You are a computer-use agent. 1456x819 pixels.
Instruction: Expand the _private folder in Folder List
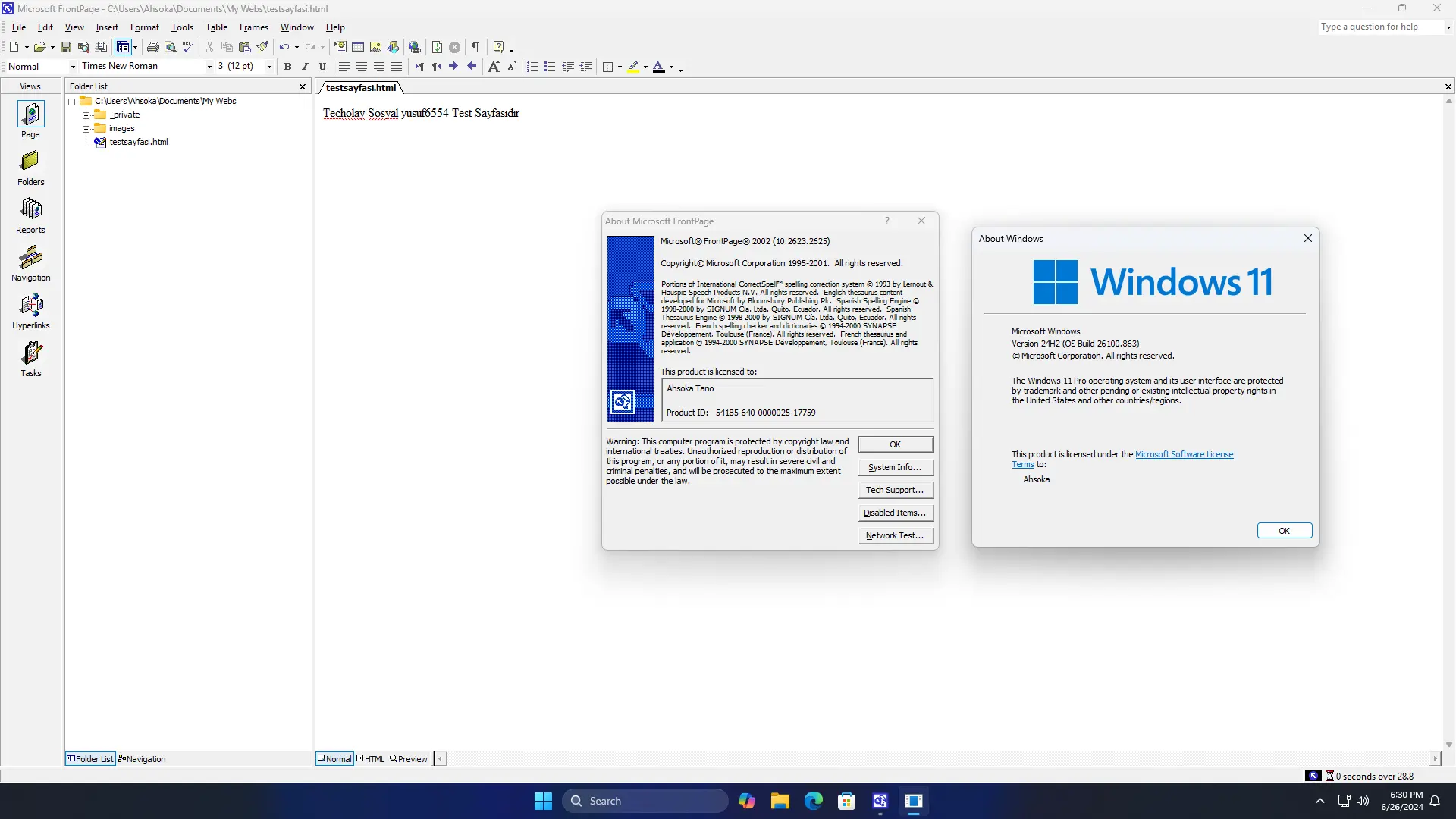pyautogui.click(x=86, y=115)
